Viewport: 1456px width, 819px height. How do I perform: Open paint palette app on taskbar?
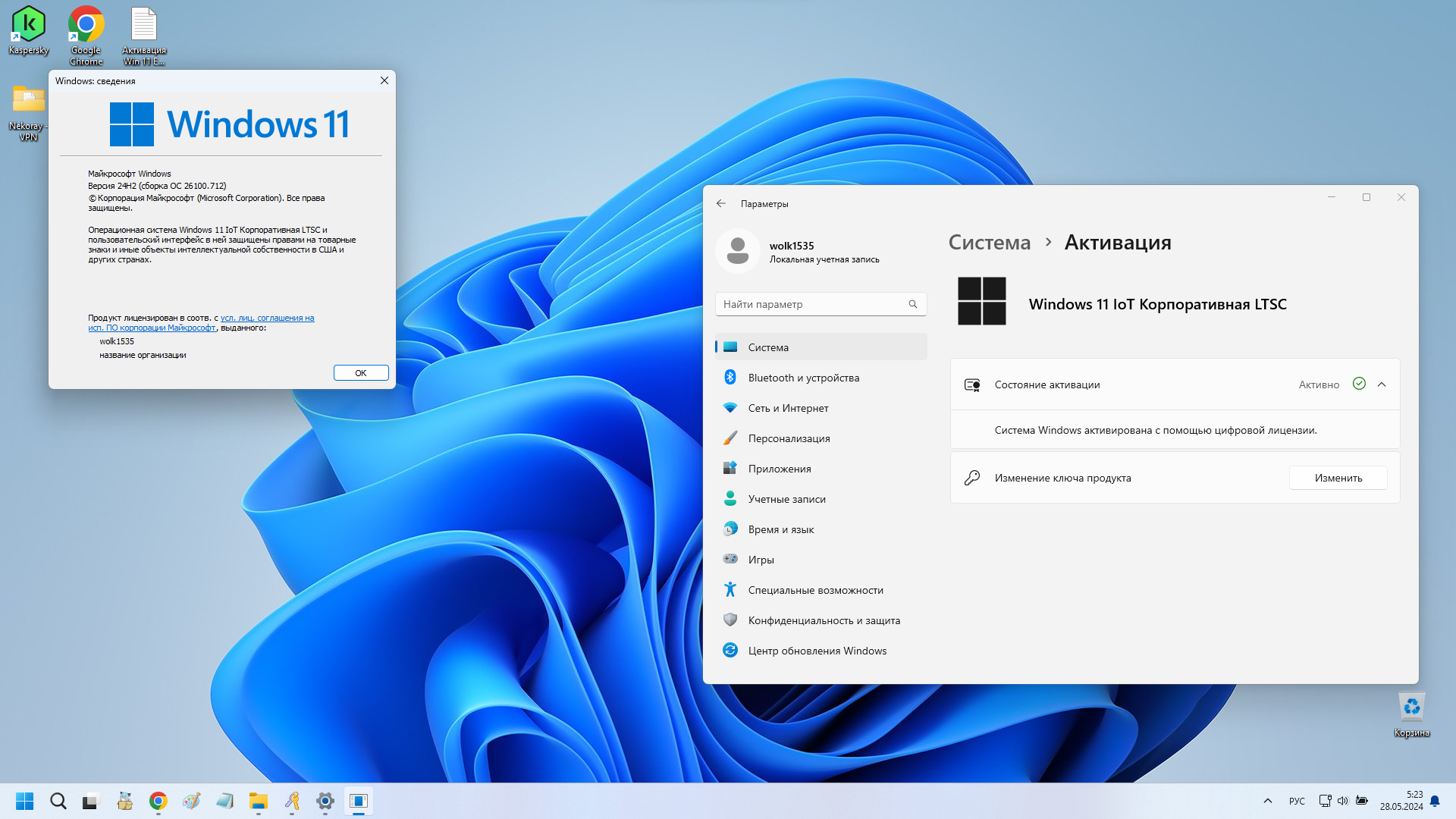191,801
